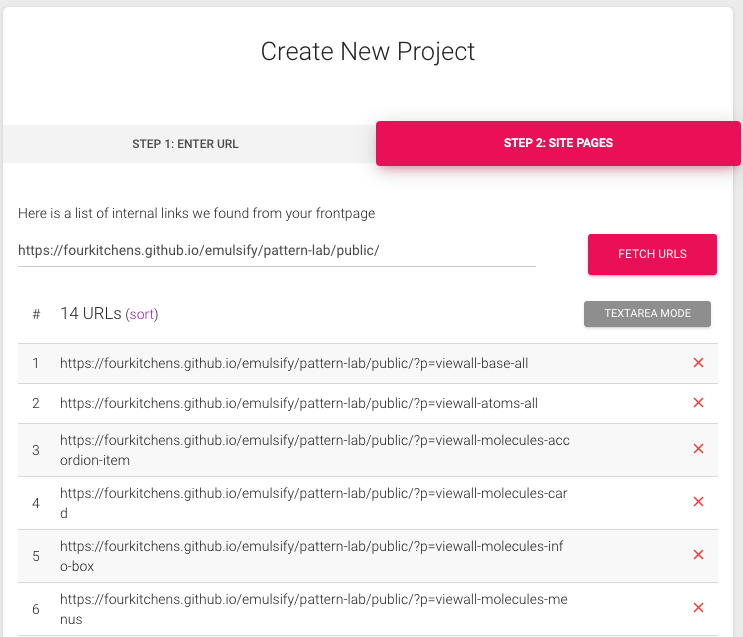
Task: Select the viewall-base-all URL text in row 1
Action: (294, 364)
